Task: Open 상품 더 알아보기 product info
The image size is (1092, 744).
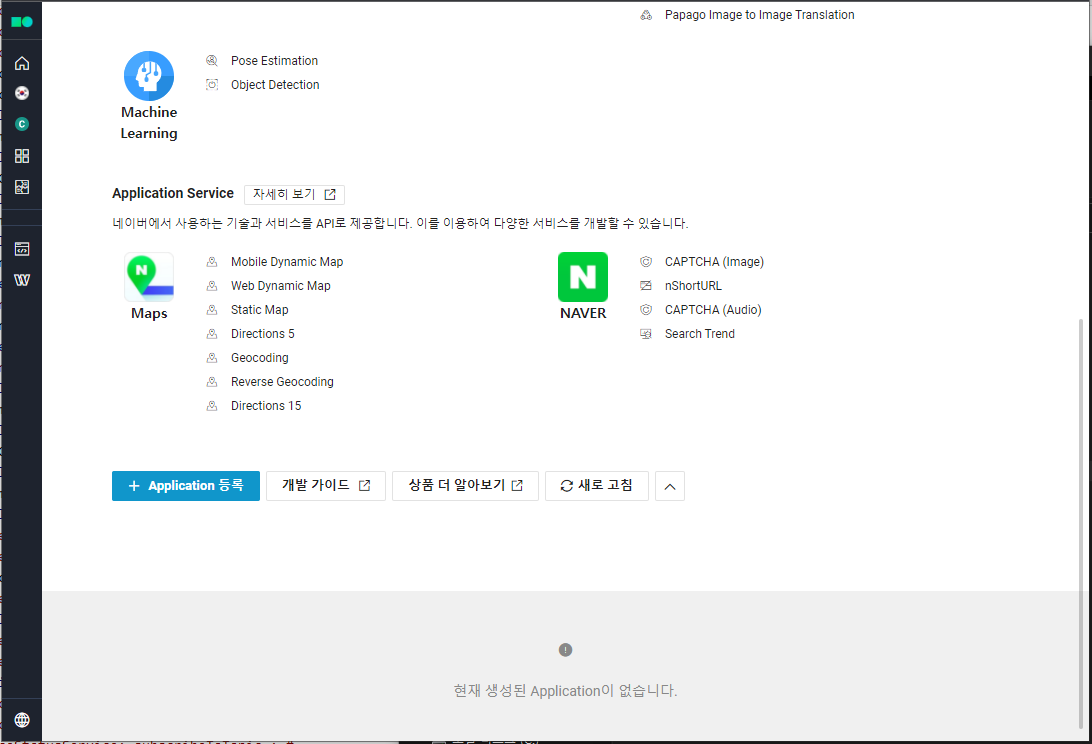Action: (465, 486)
